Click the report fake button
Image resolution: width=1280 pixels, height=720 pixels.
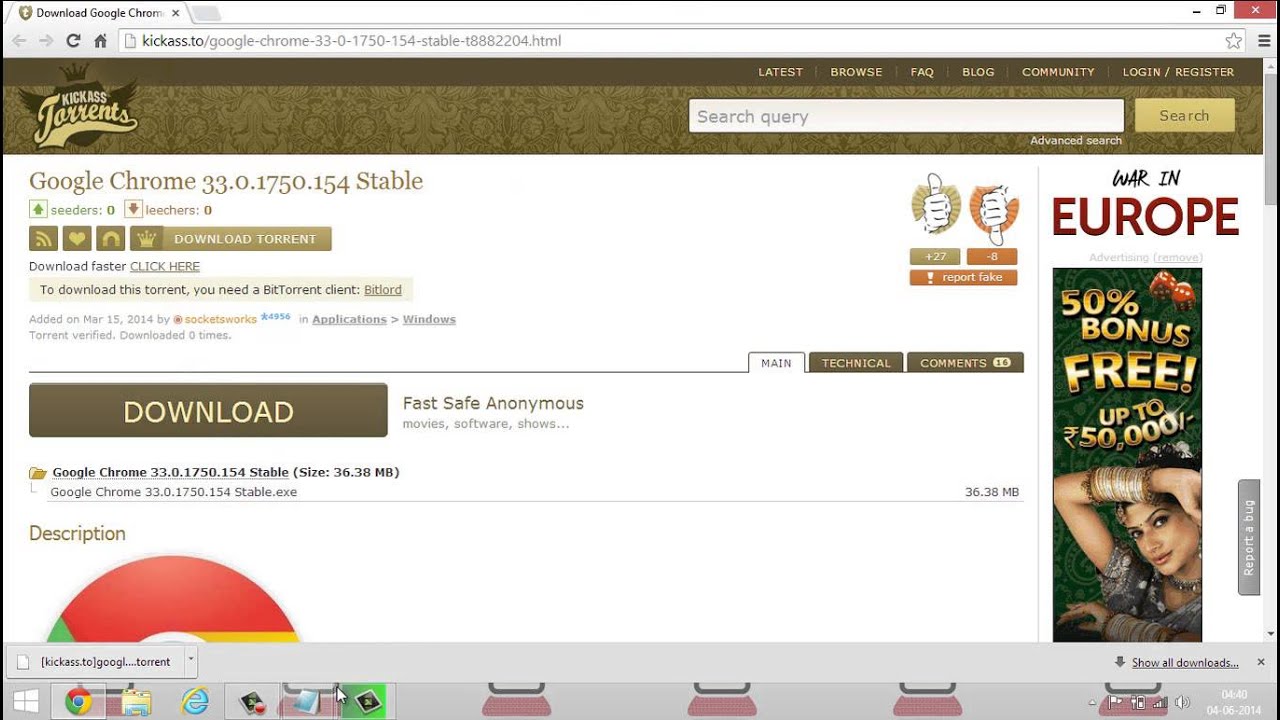click(x=963, y=278)
